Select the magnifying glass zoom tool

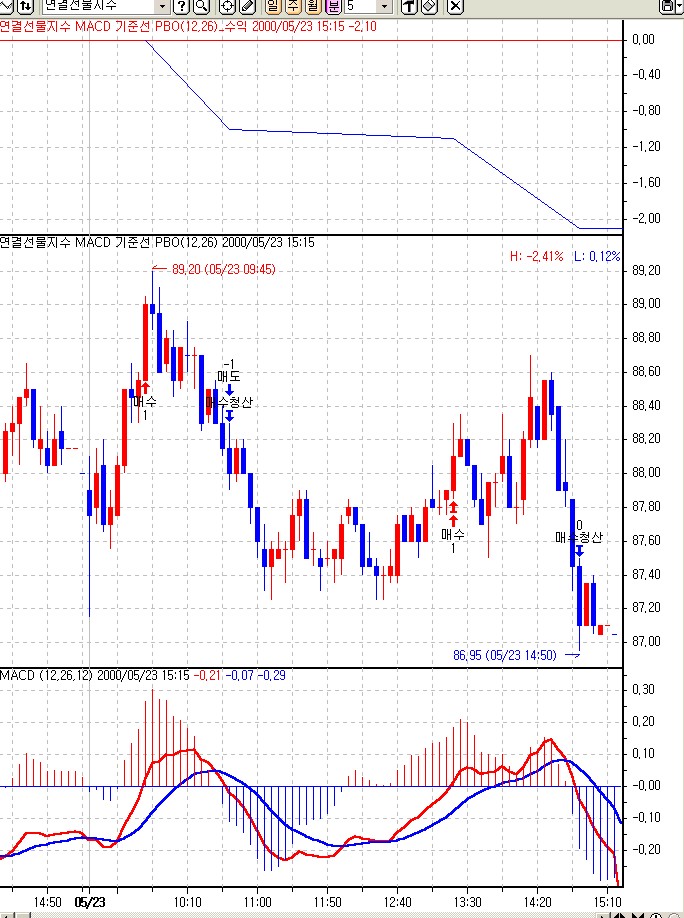coord(201,6)
